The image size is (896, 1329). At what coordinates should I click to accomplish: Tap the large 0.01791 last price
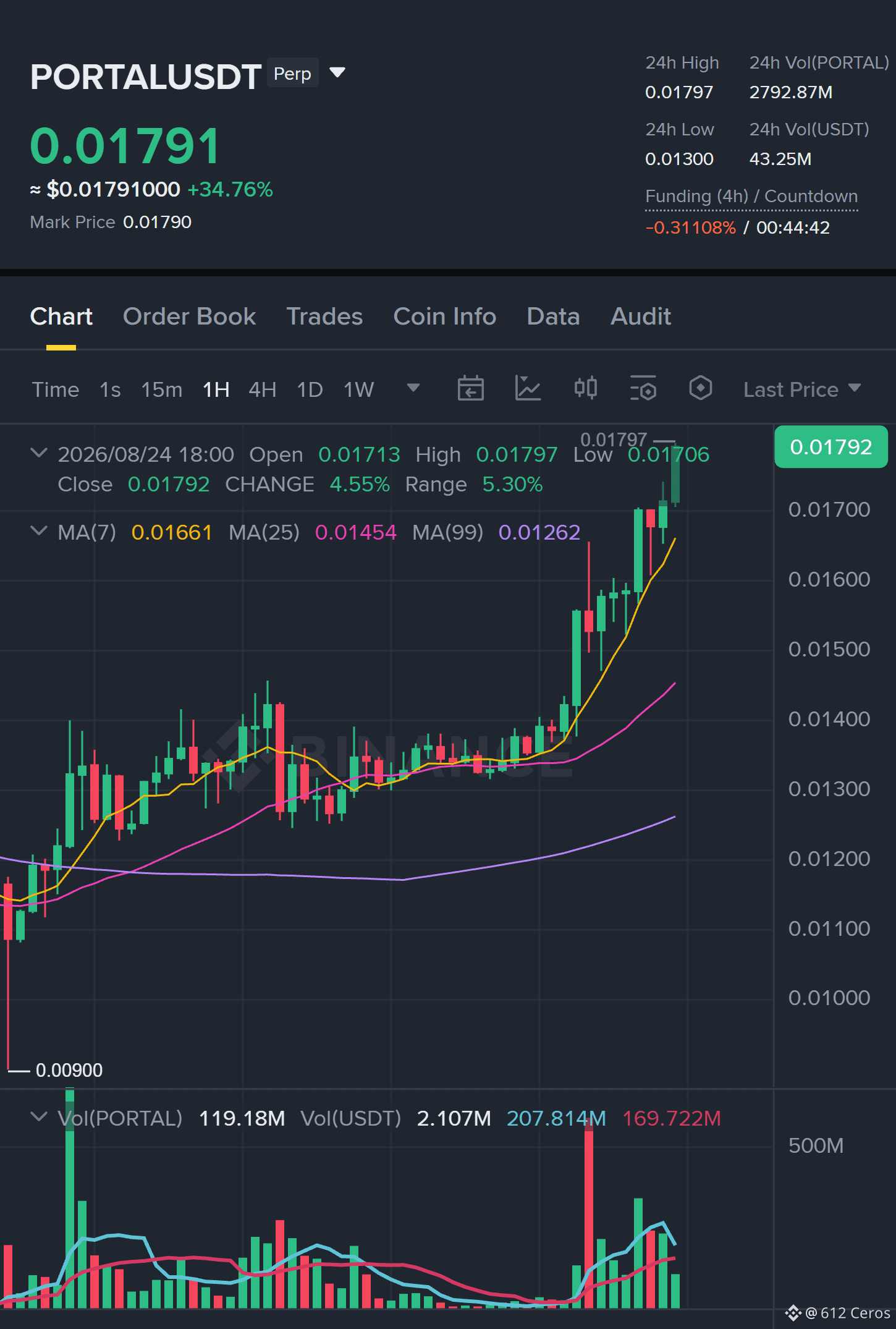click(x=125, y=146)
